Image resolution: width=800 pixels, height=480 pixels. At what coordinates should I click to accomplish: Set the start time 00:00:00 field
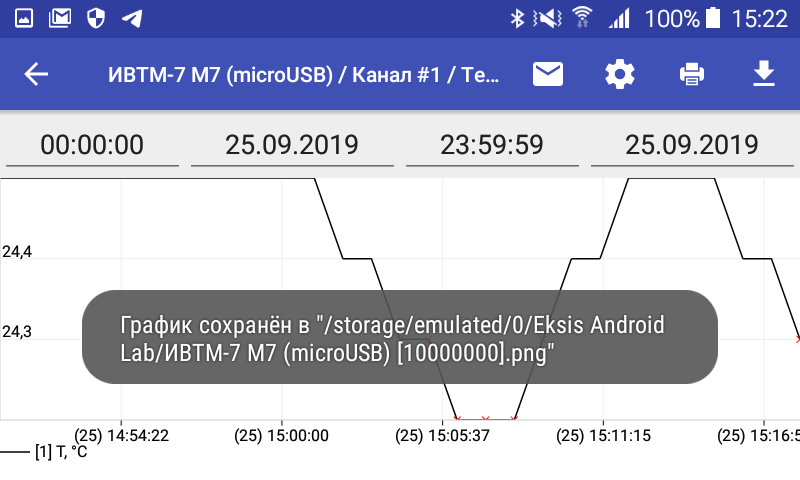[x=92, y=145]
